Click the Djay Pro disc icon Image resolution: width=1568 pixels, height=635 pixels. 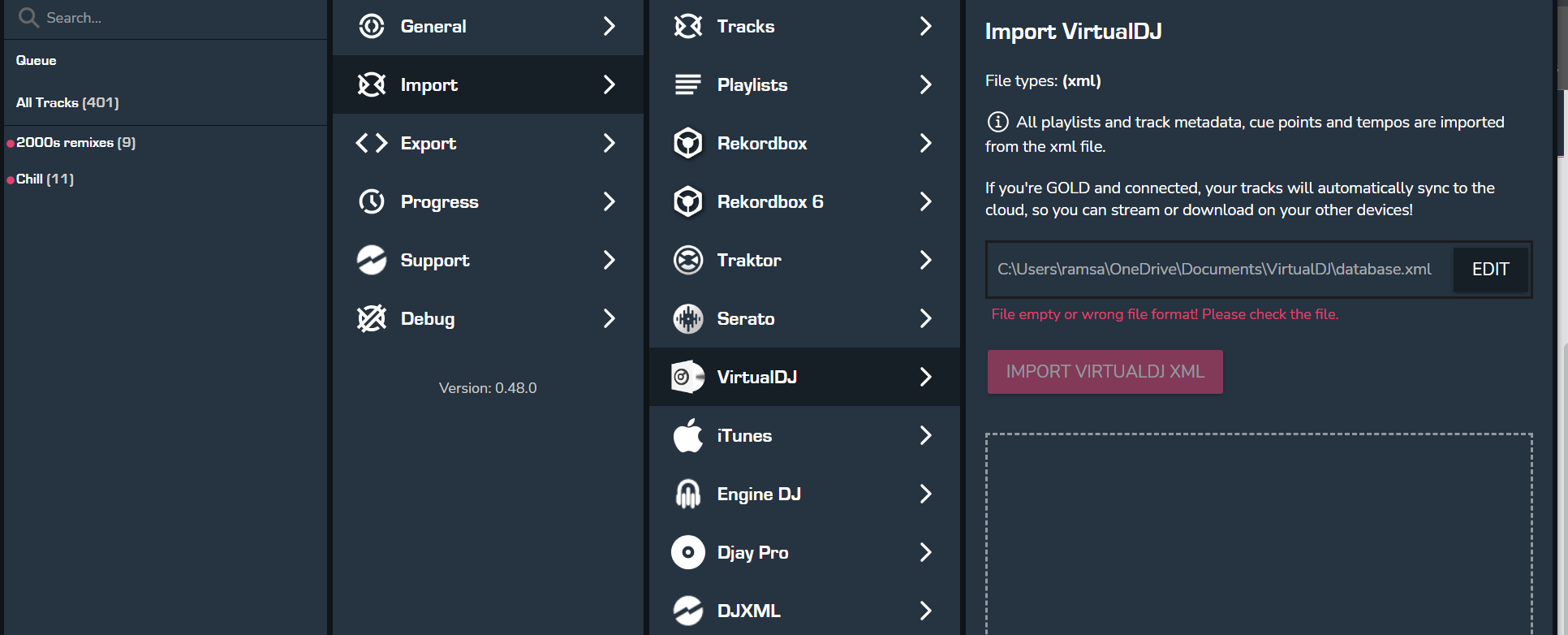(x=688, y=552)
